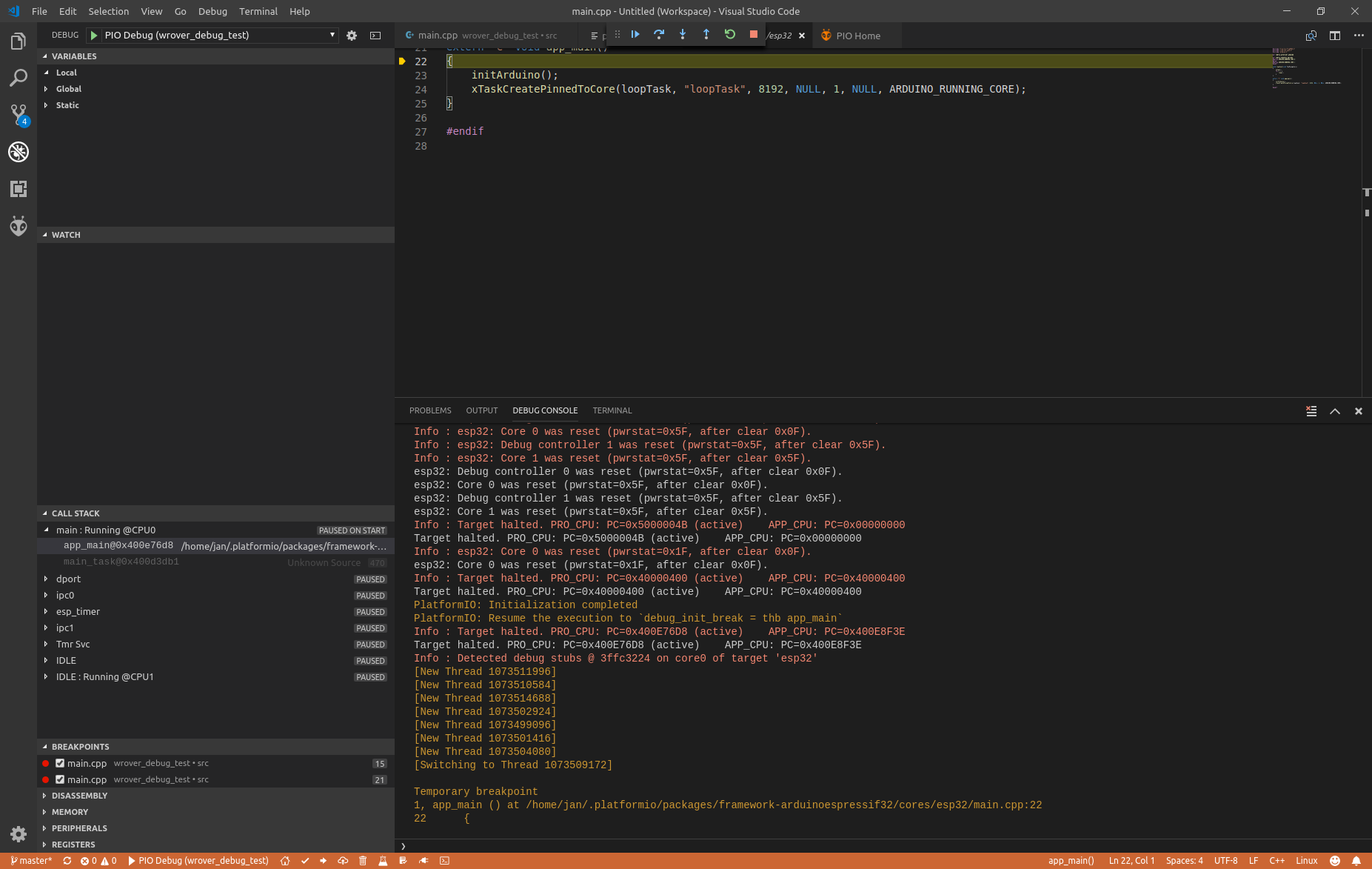
Task: Collapse the Local variables scope
Action: 46,73
